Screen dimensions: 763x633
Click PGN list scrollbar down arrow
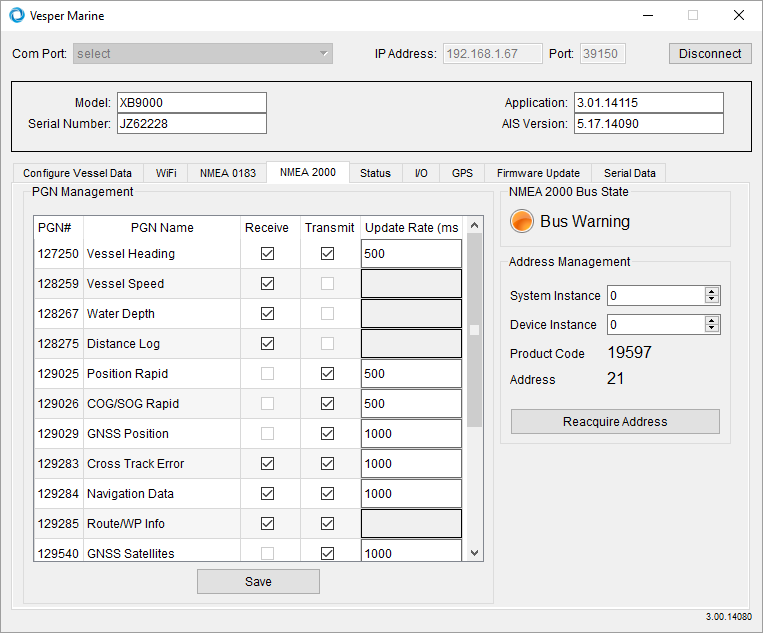(474, 553)
